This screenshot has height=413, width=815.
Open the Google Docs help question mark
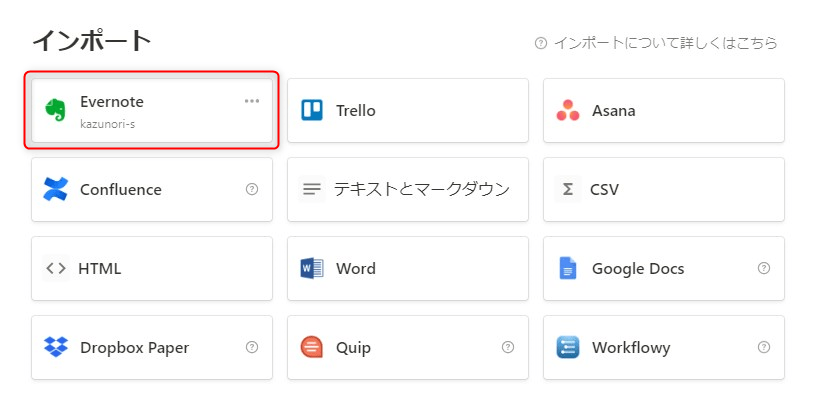pos(764,268)
